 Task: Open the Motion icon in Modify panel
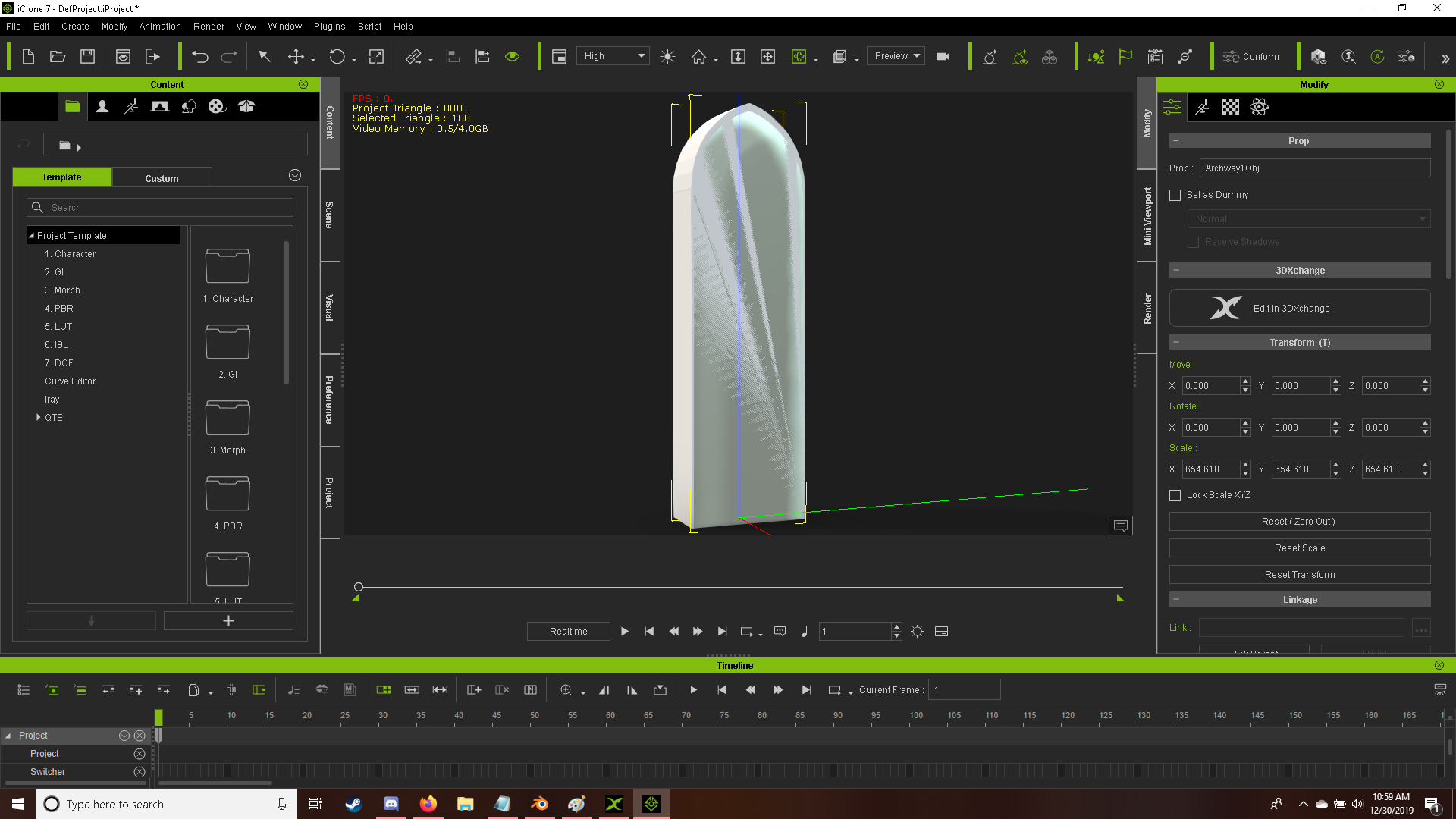pyautogui.click(x=1202, y=107)
